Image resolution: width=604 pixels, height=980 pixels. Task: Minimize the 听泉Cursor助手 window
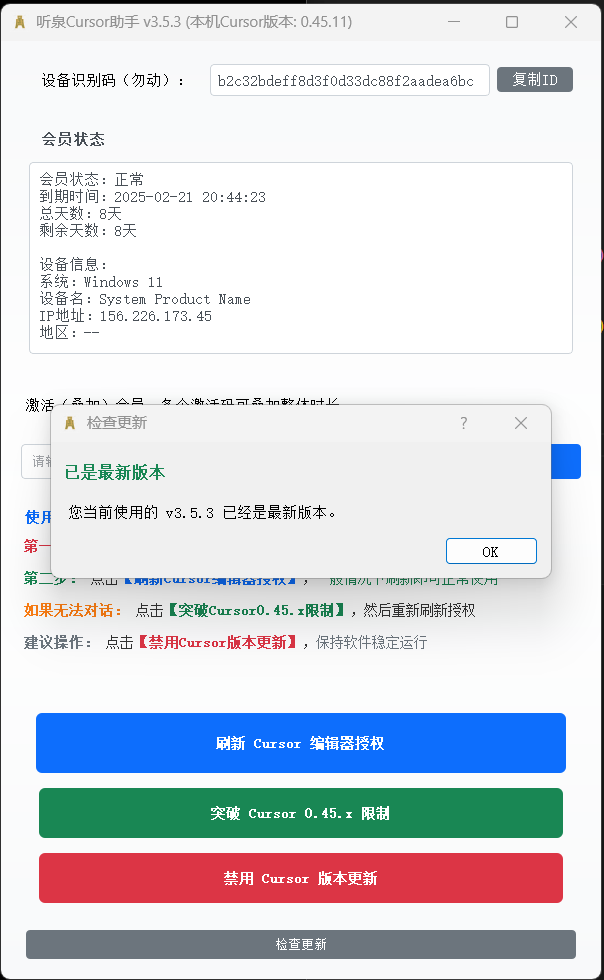454,22
